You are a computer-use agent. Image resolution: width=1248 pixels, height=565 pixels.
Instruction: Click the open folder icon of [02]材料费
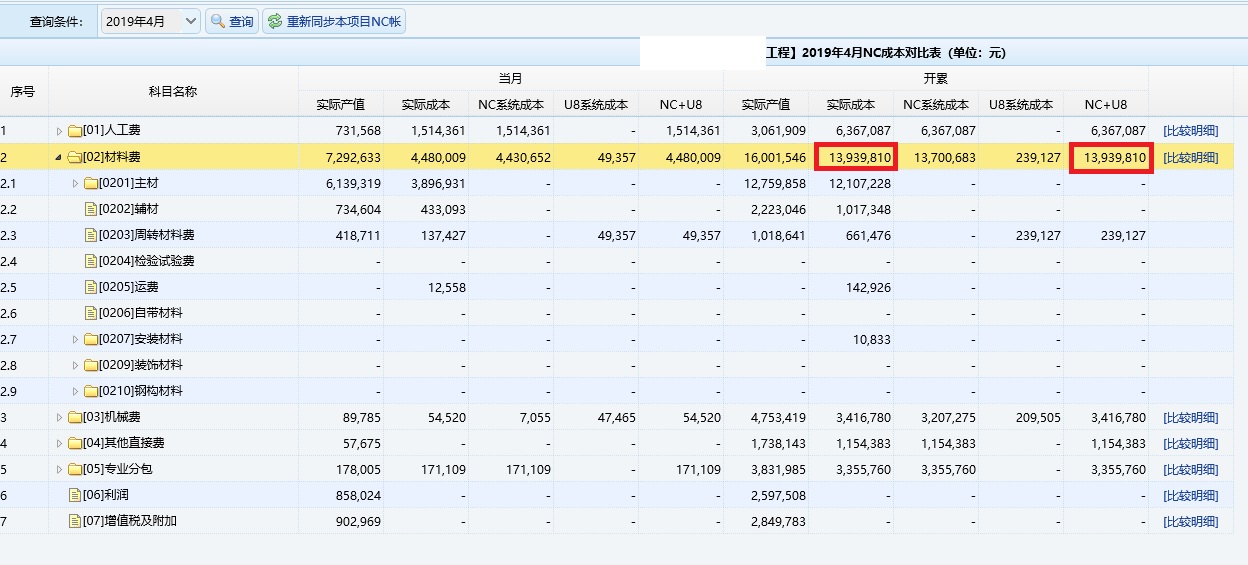(75, 157)
